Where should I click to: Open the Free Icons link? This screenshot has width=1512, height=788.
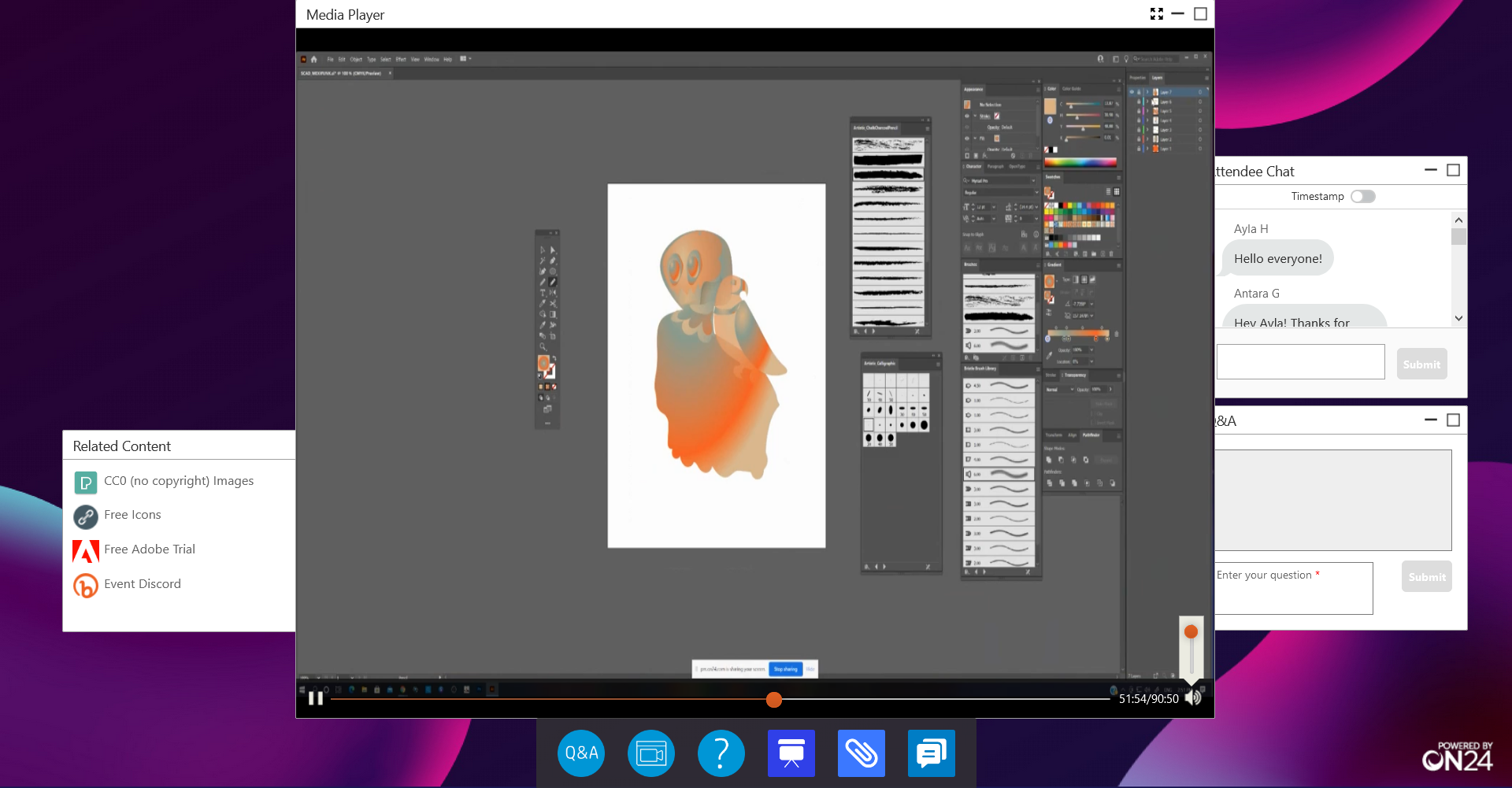point(132,515)
